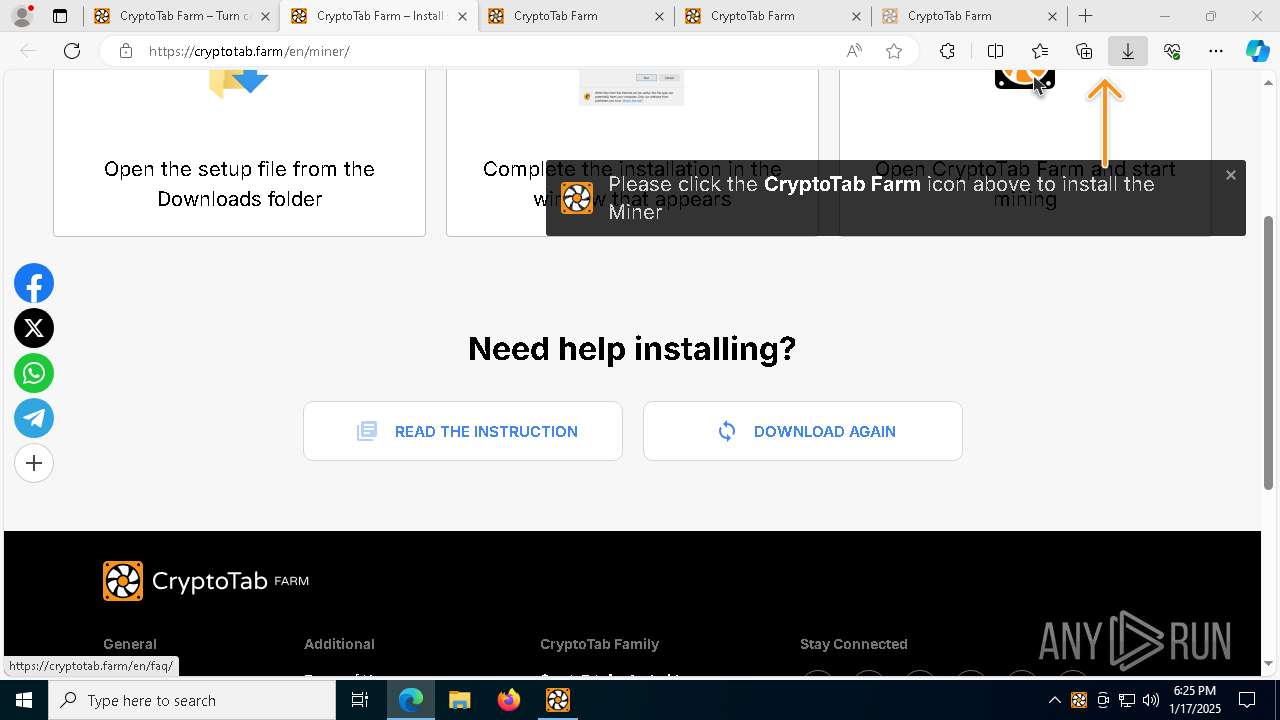Viewport: 1280px width, 720px height.
Task: Show hidden system tray icons
Action: click(x=1054, y=700)
